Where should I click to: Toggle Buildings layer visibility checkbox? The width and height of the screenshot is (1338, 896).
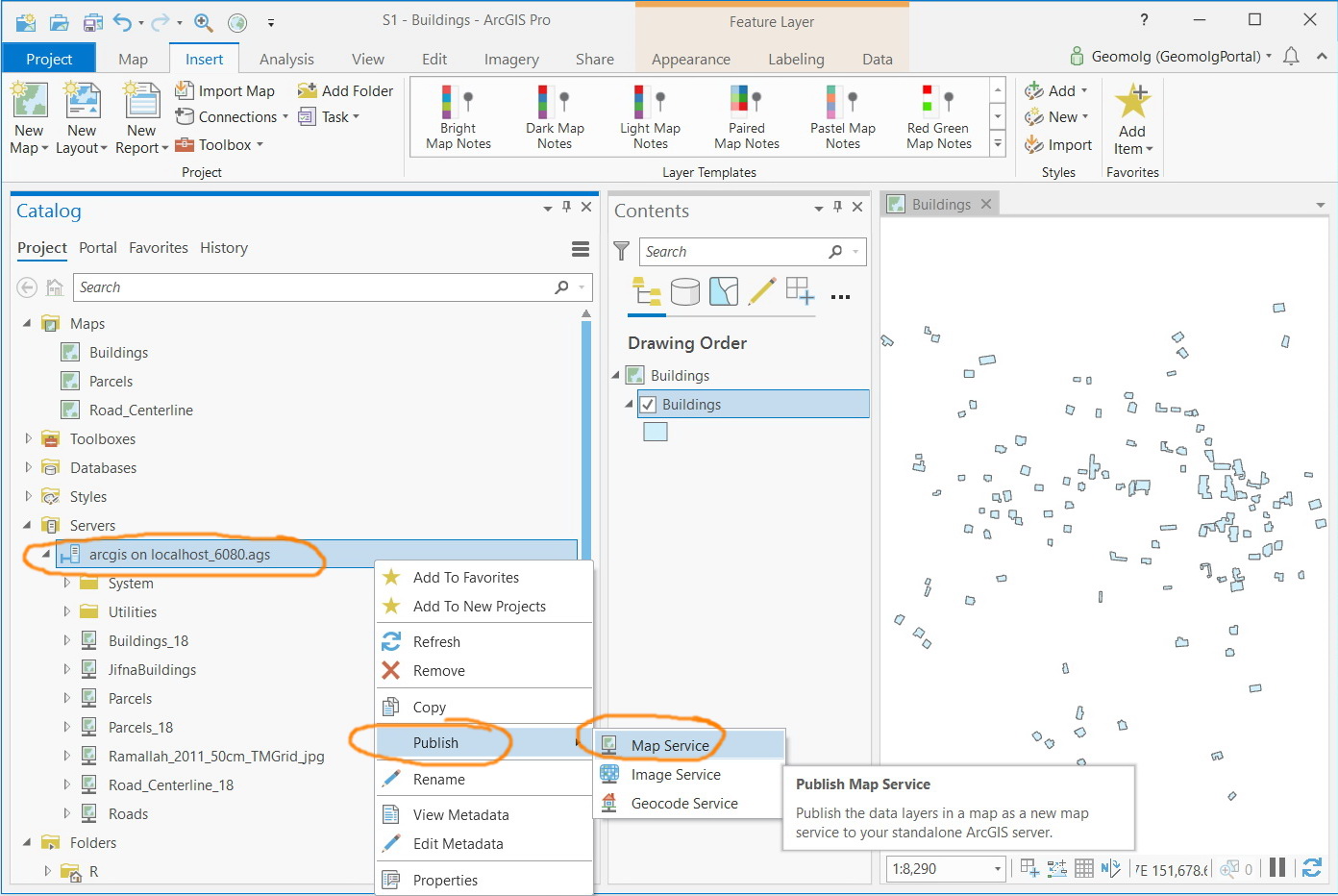[x=649, y=405]
